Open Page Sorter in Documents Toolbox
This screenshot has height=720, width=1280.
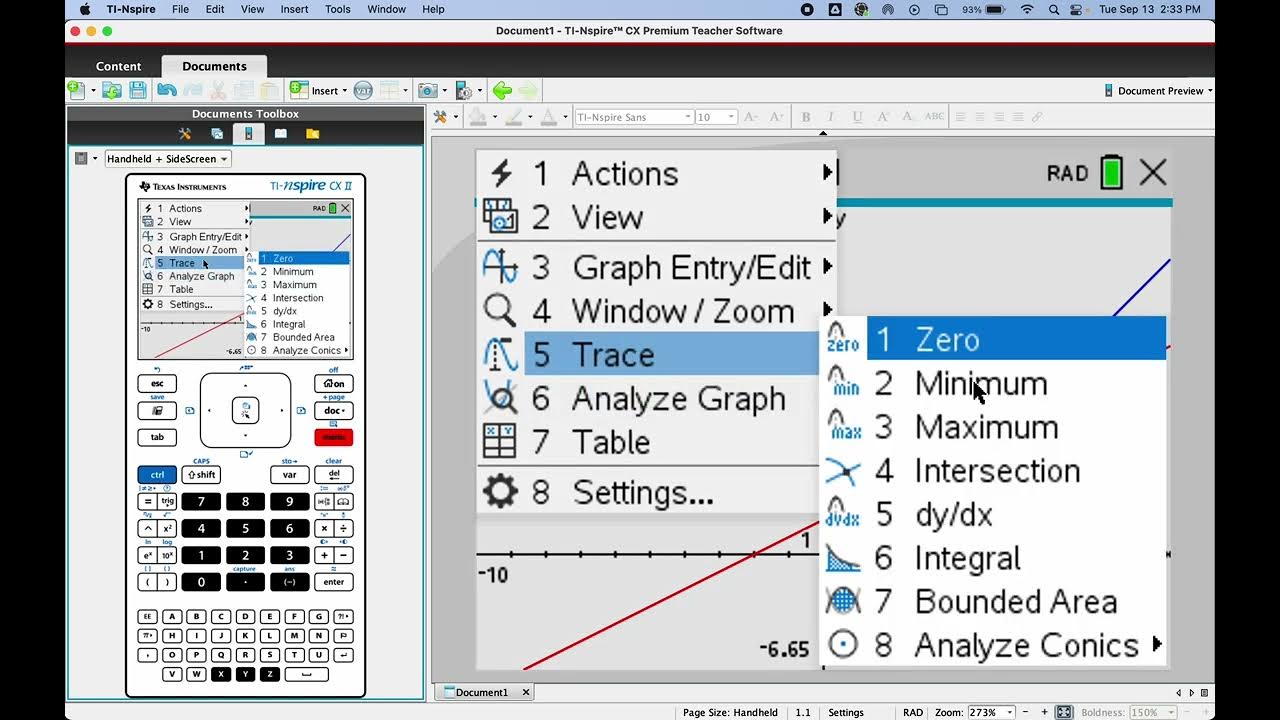(217, 133)
